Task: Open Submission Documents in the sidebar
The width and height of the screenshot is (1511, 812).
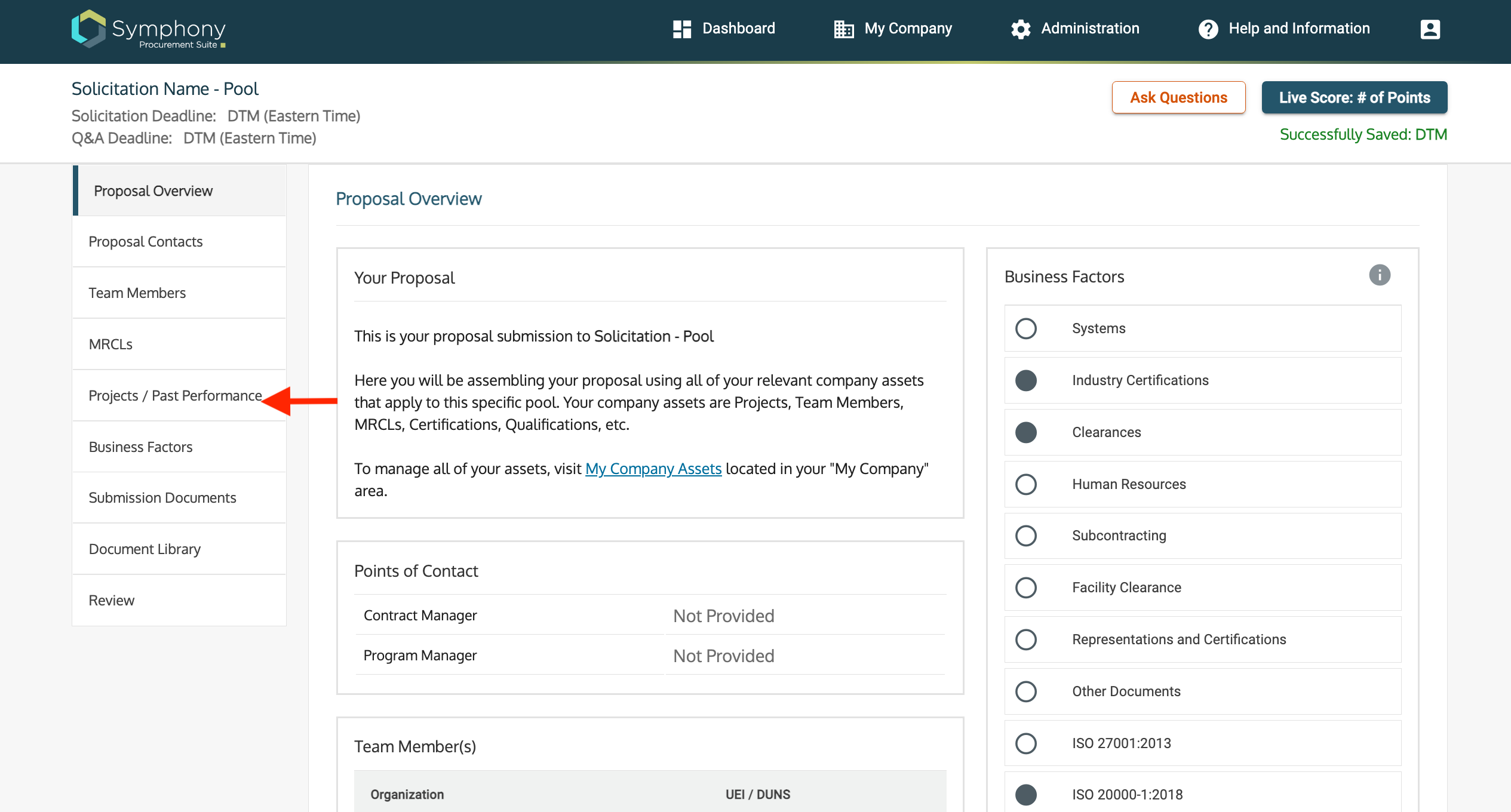Action: click(x=162, y=498)
